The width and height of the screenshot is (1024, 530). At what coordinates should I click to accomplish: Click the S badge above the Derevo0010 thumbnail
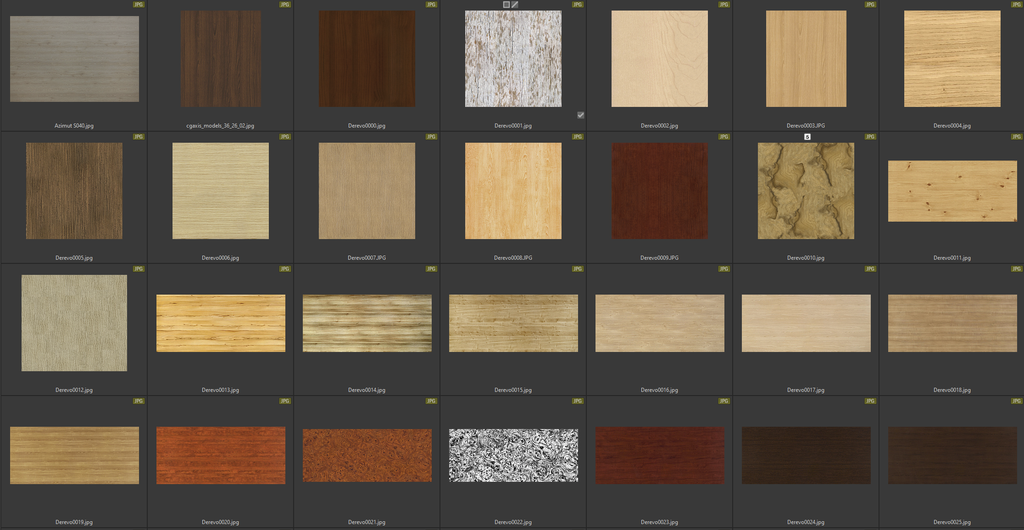click(807, 136)
